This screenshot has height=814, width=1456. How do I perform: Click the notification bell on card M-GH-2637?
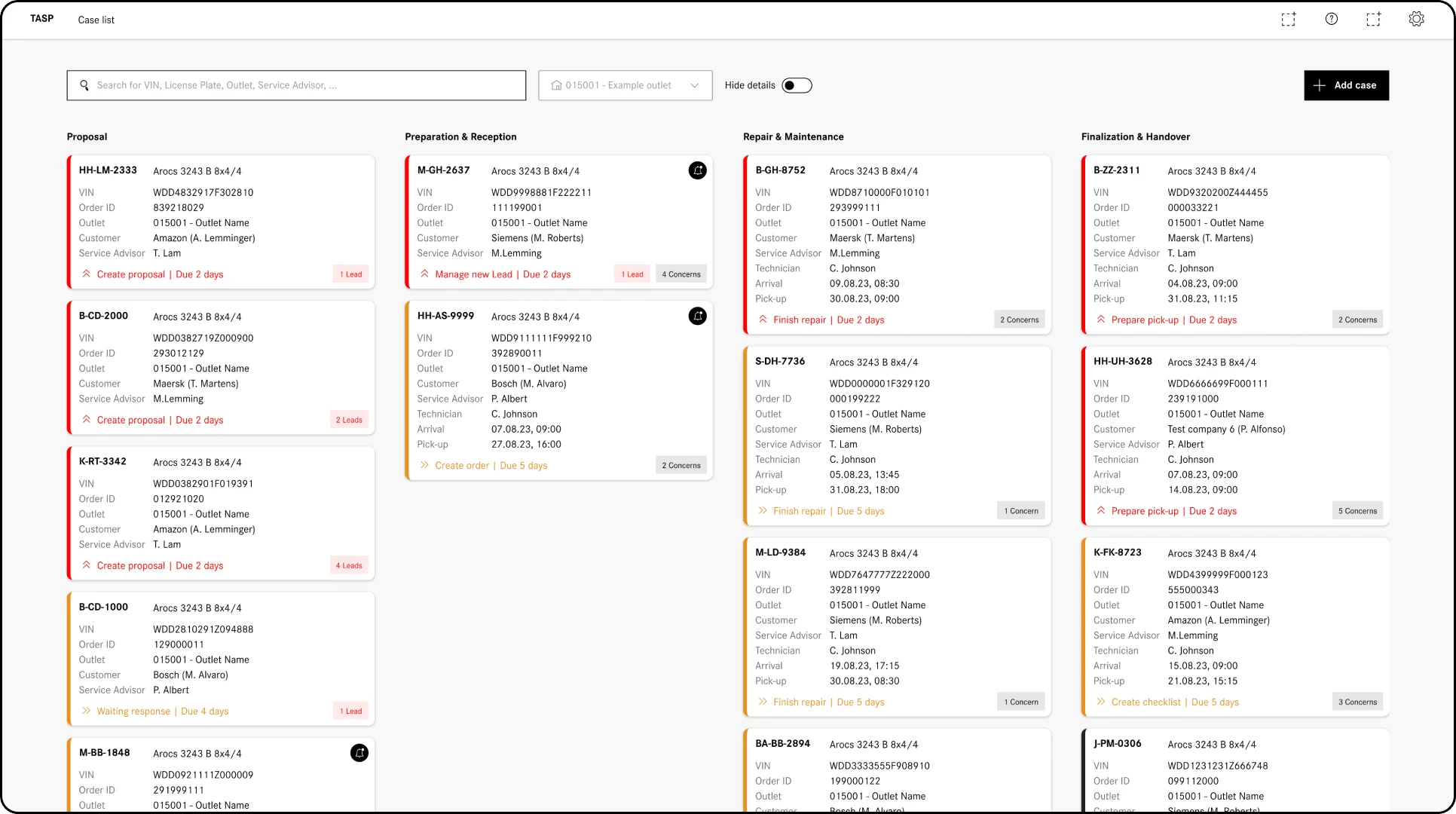pos(698,170)
